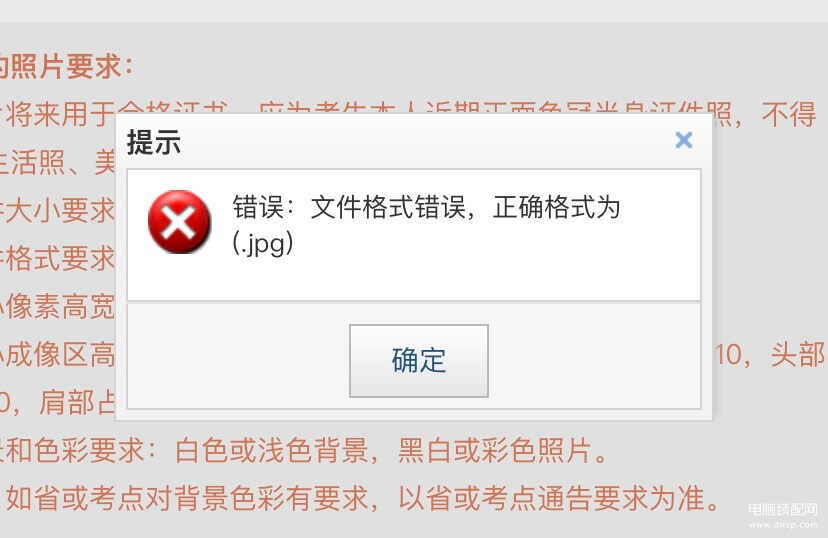Click the 白色或浅色背景 color requirement text
This screenshot has width=828, height=538.
click(272, 451)
